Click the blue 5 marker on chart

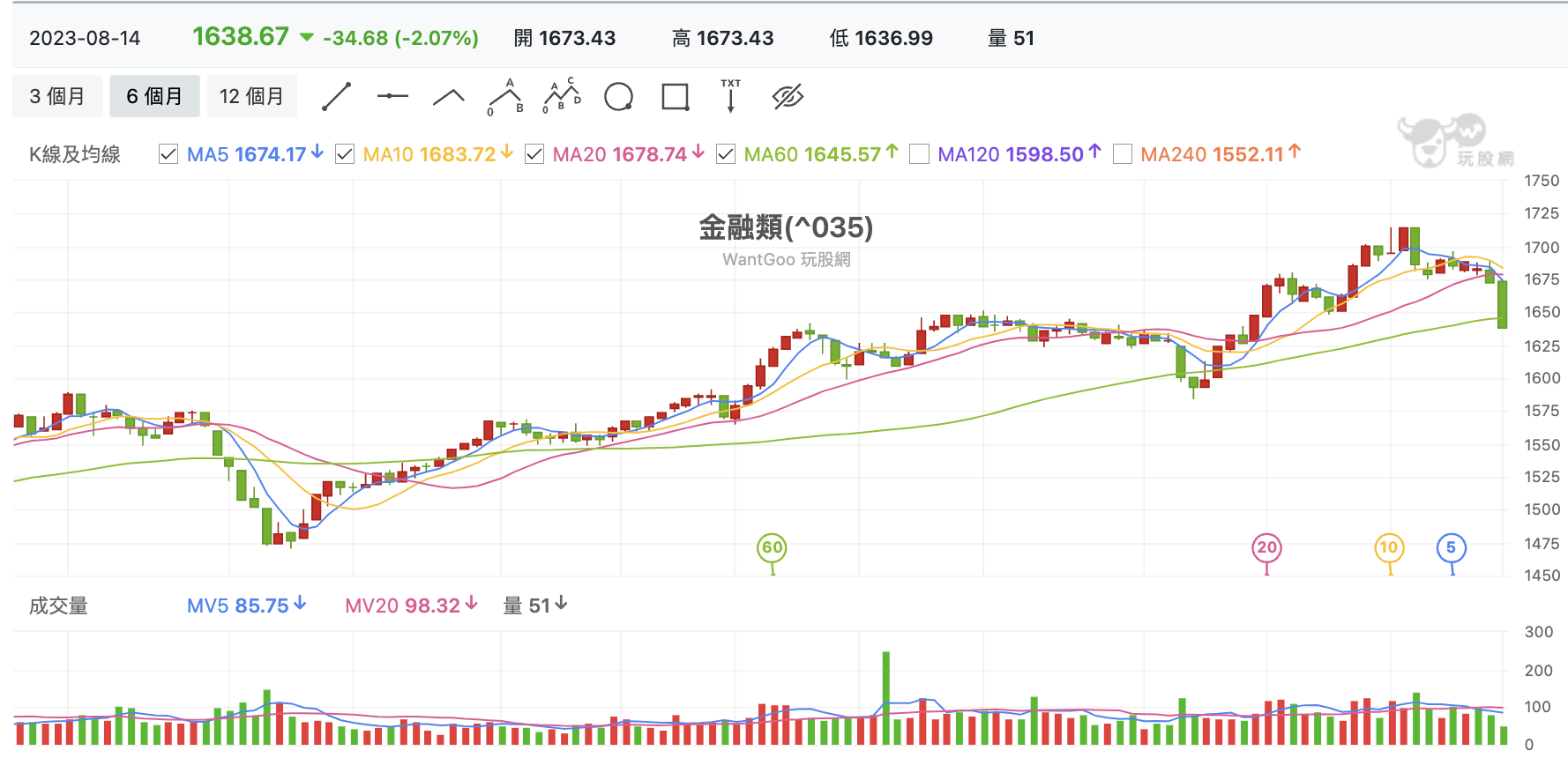point(1451,547)
